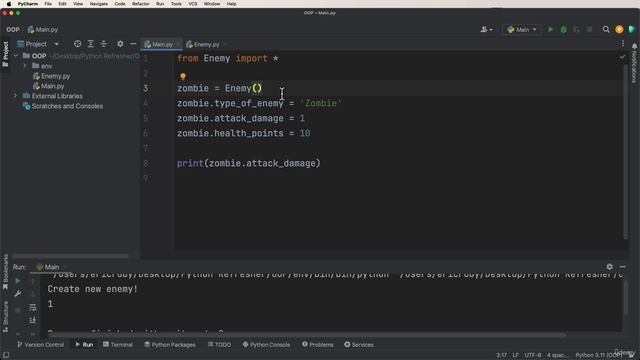
Task: Open the Terminal tool window
Action: (118, 345)
